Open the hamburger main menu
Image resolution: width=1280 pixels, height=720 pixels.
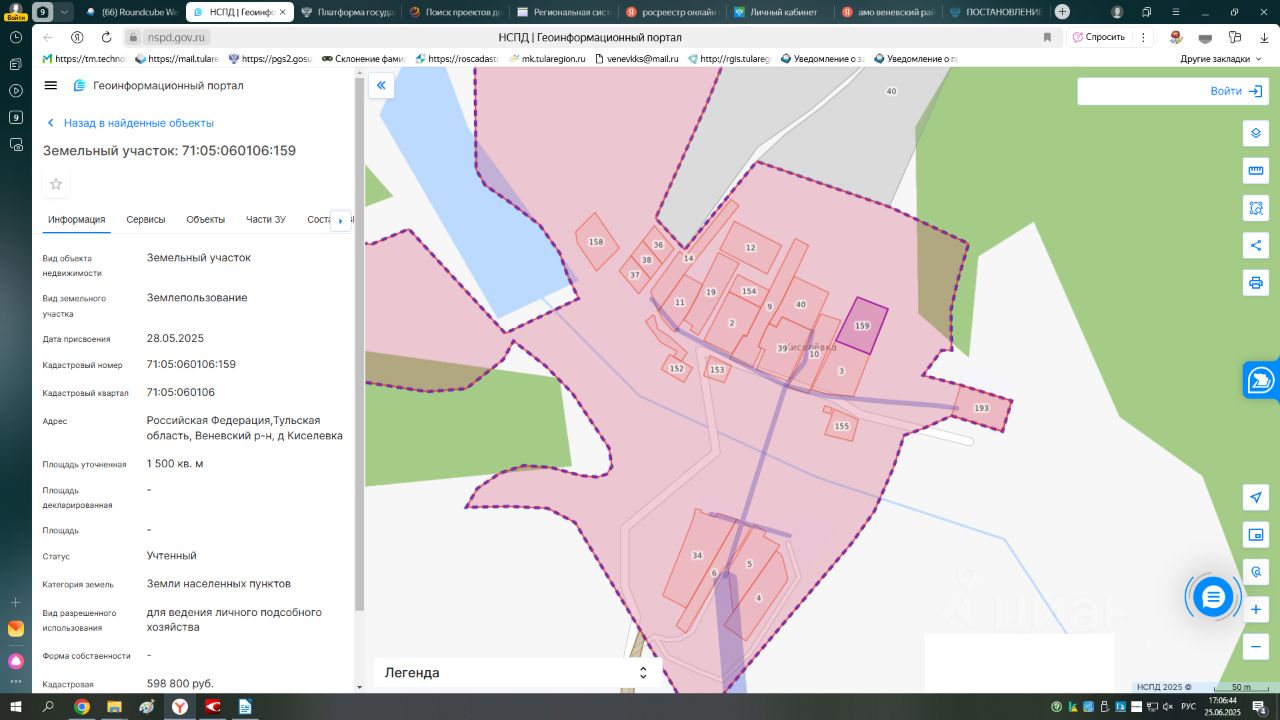51,86
